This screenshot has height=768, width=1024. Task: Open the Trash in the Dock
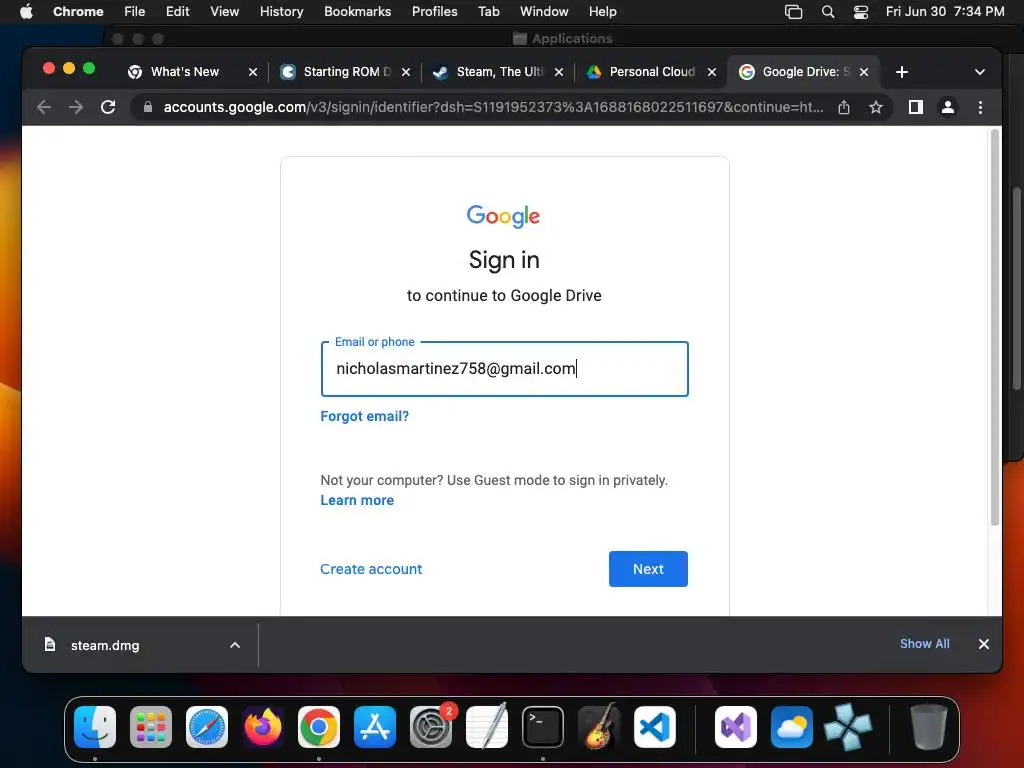click(928, 727)
